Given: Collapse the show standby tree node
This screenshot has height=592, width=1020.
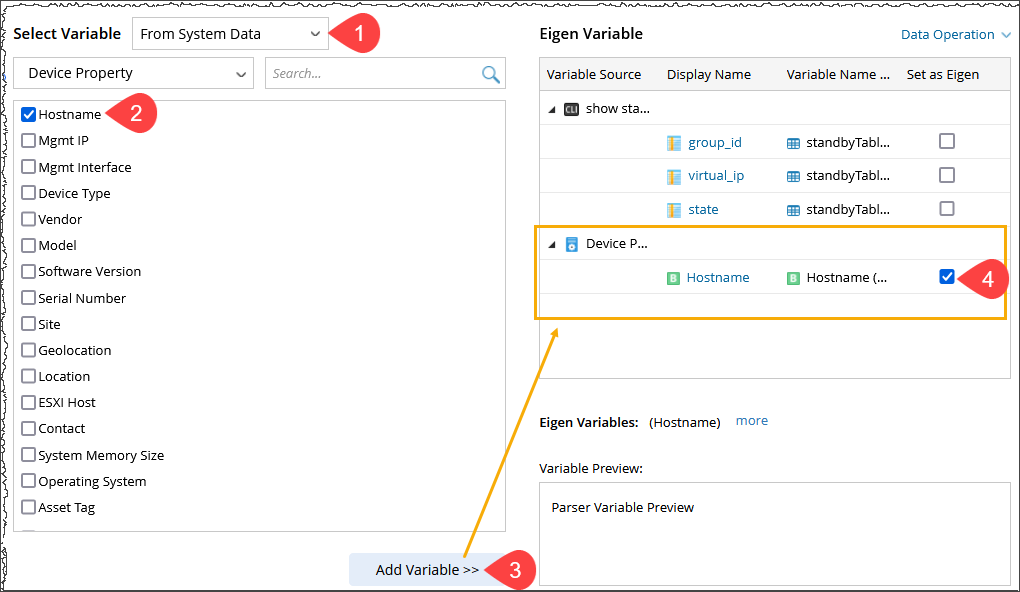Looking at the screenshot, I should click(x=552, y=109).
